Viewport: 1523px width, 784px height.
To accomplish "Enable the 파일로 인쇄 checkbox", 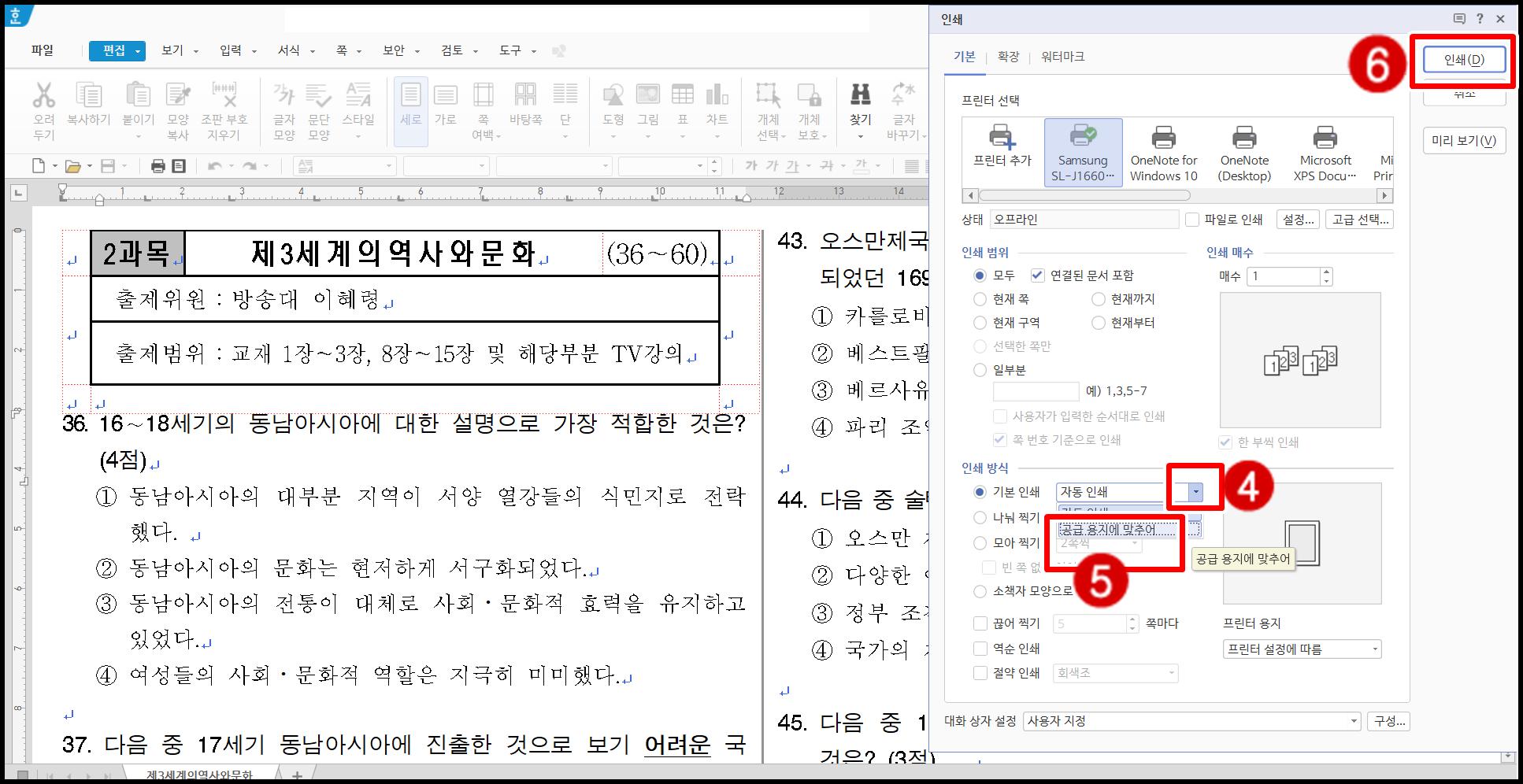I will pyautogui.click(x=1192, y=220).
